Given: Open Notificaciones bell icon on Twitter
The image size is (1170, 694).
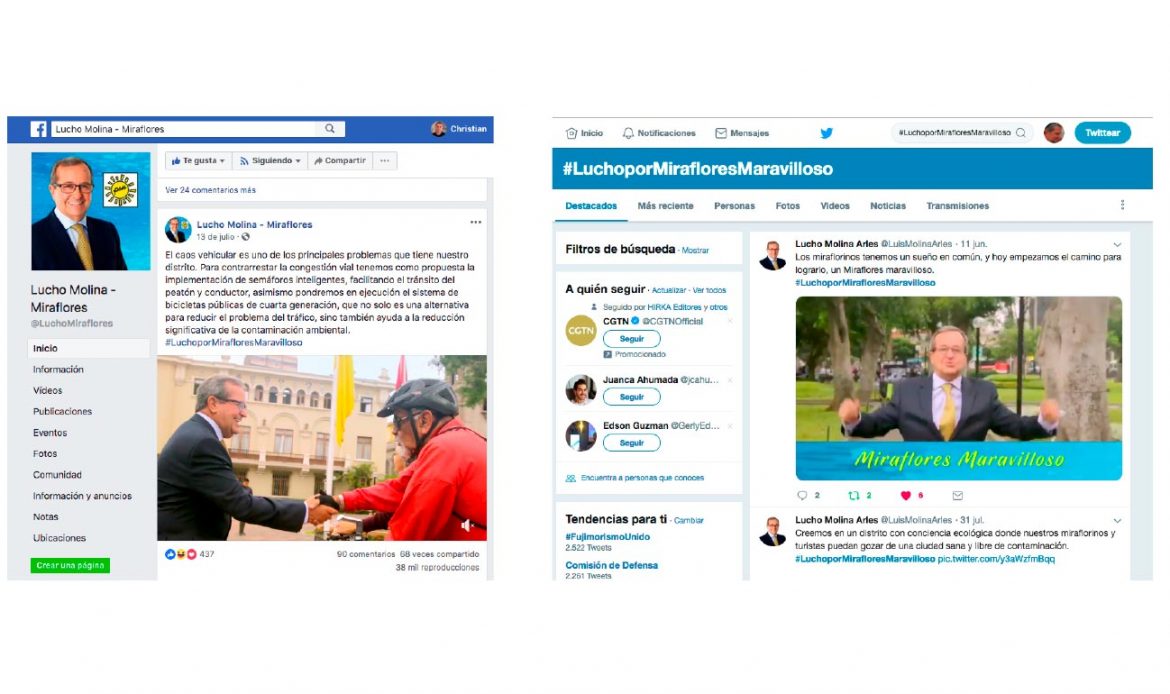Looking at the screenshot, I should [x=628, y=133].
